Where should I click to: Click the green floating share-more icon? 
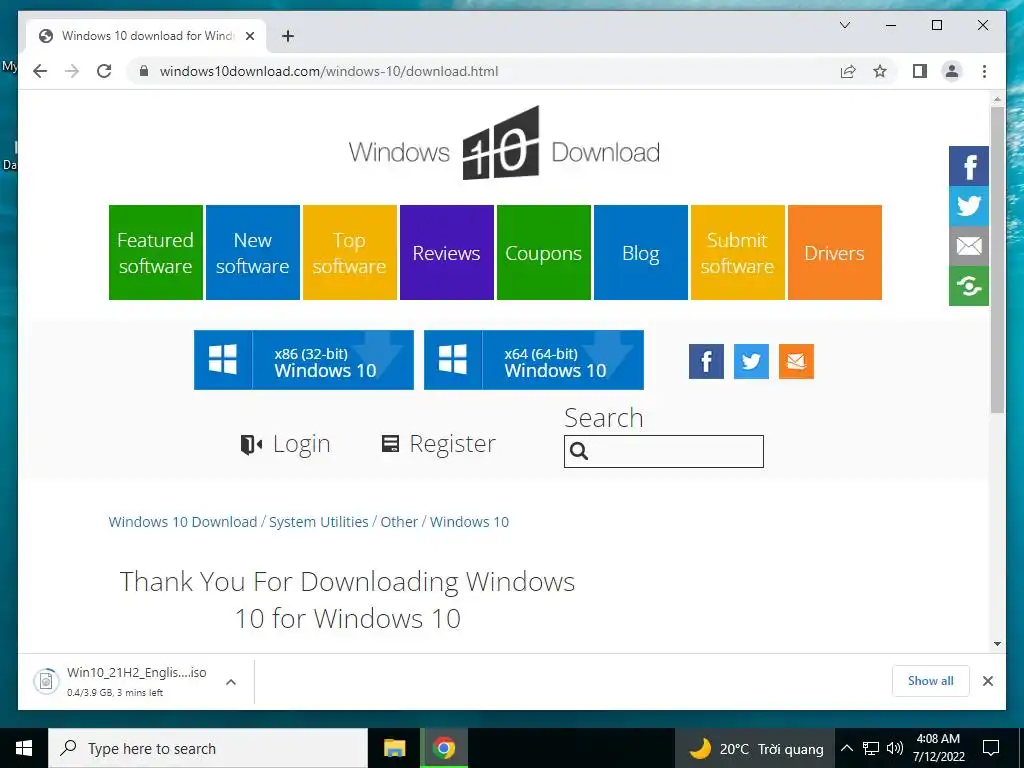coord(968,285)
